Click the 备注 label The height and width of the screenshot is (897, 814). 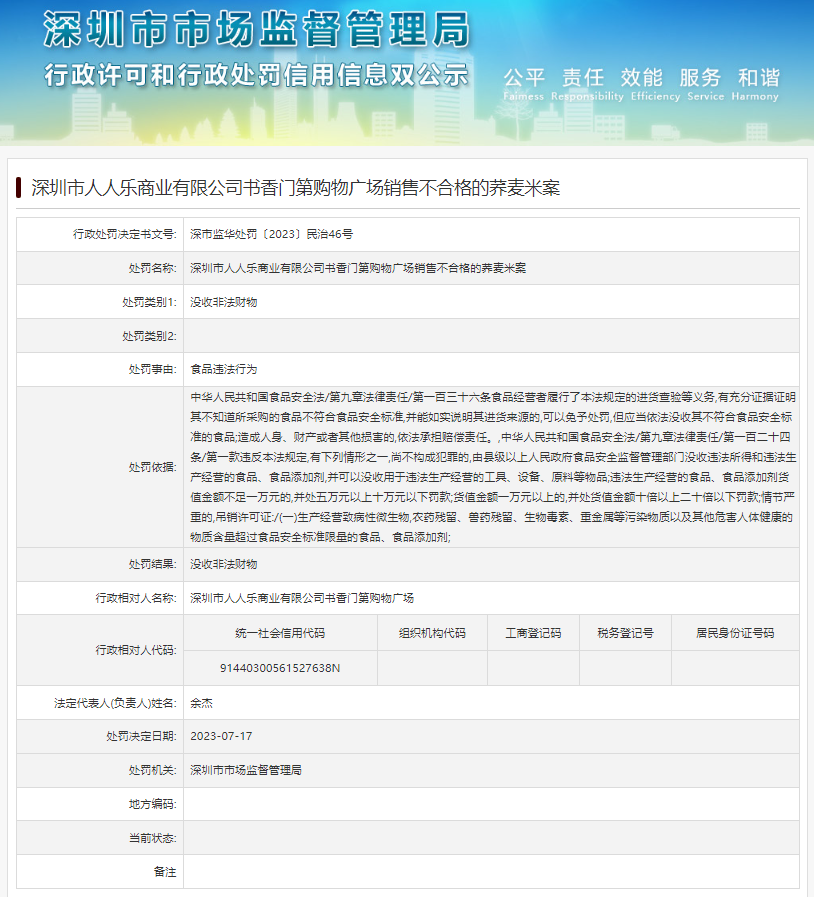pos(165,872)
